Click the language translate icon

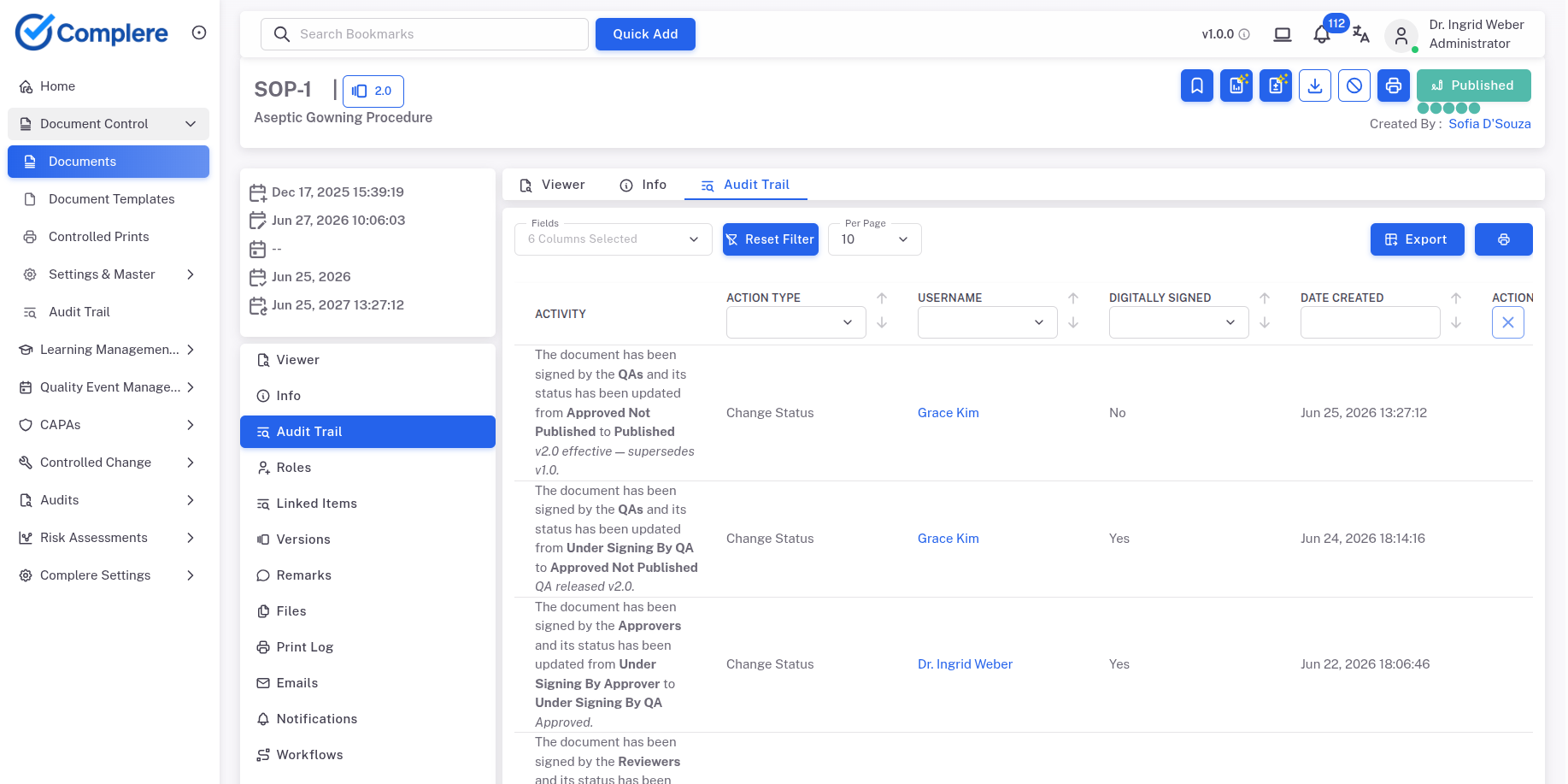pos(1361,35)
